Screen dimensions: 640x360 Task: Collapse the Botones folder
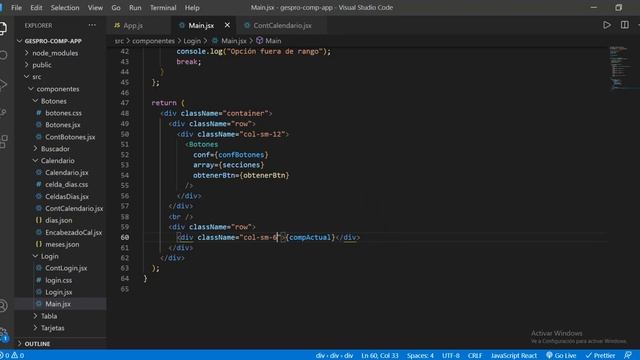coord(60,101)
